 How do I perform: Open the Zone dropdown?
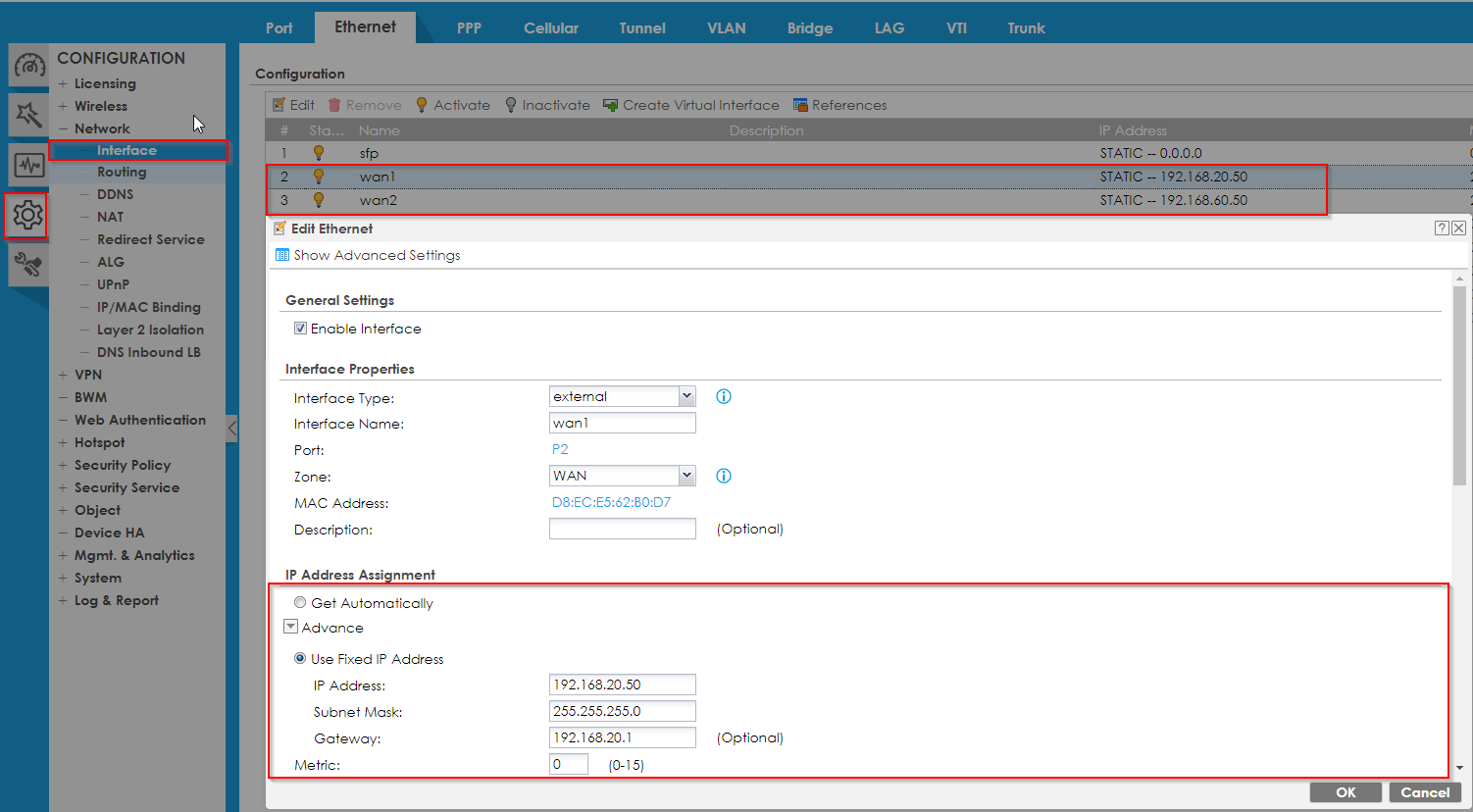686,476
